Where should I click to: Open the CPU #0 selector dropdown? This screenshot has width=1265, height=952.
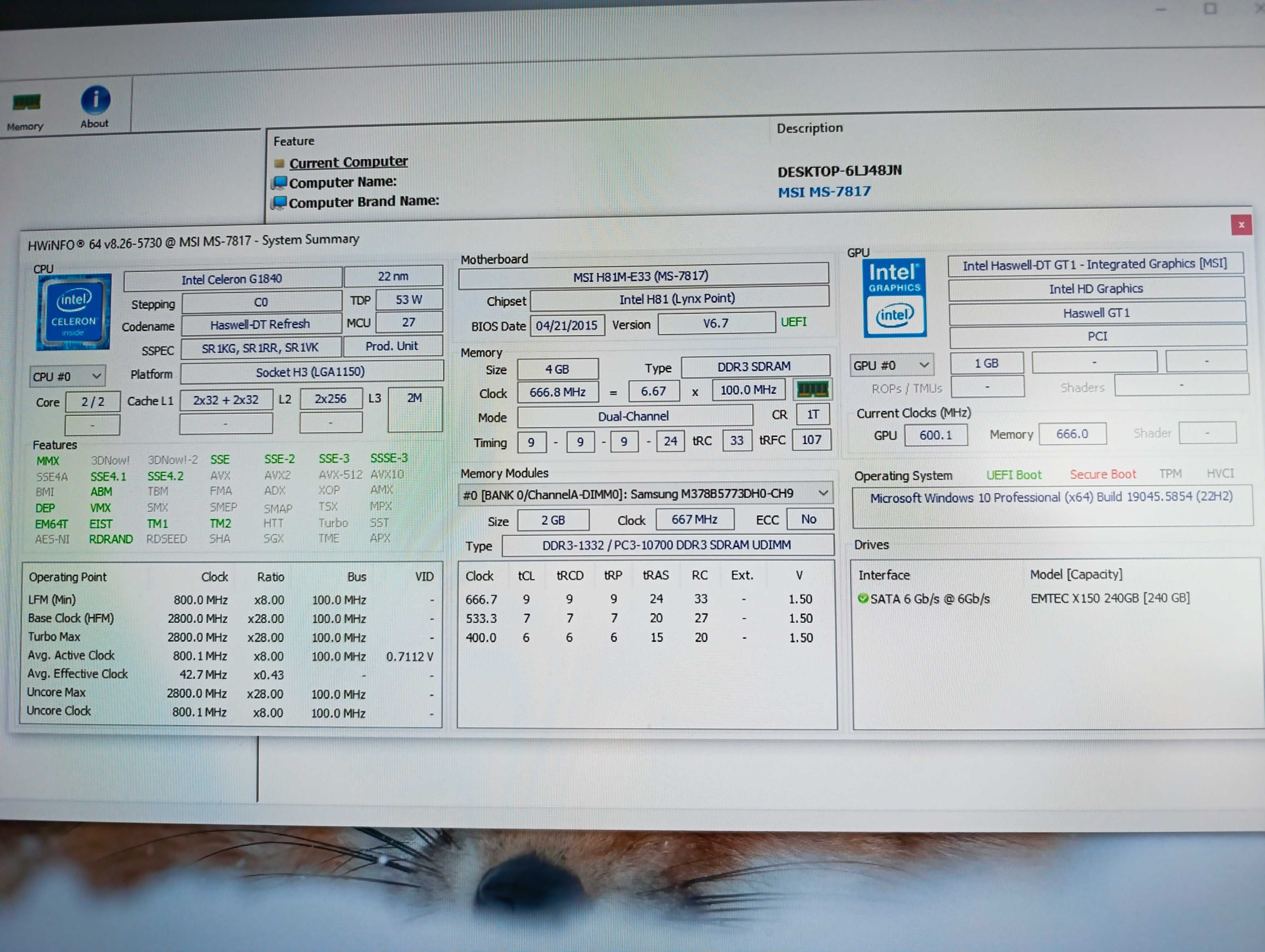(x=67, y=377)
